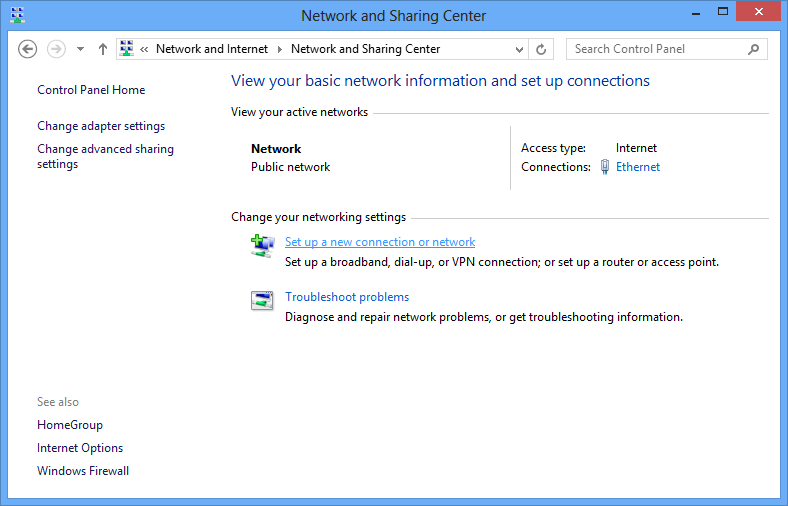Go up one level with the up arrow
788x506 pixels.
(103, 49)
